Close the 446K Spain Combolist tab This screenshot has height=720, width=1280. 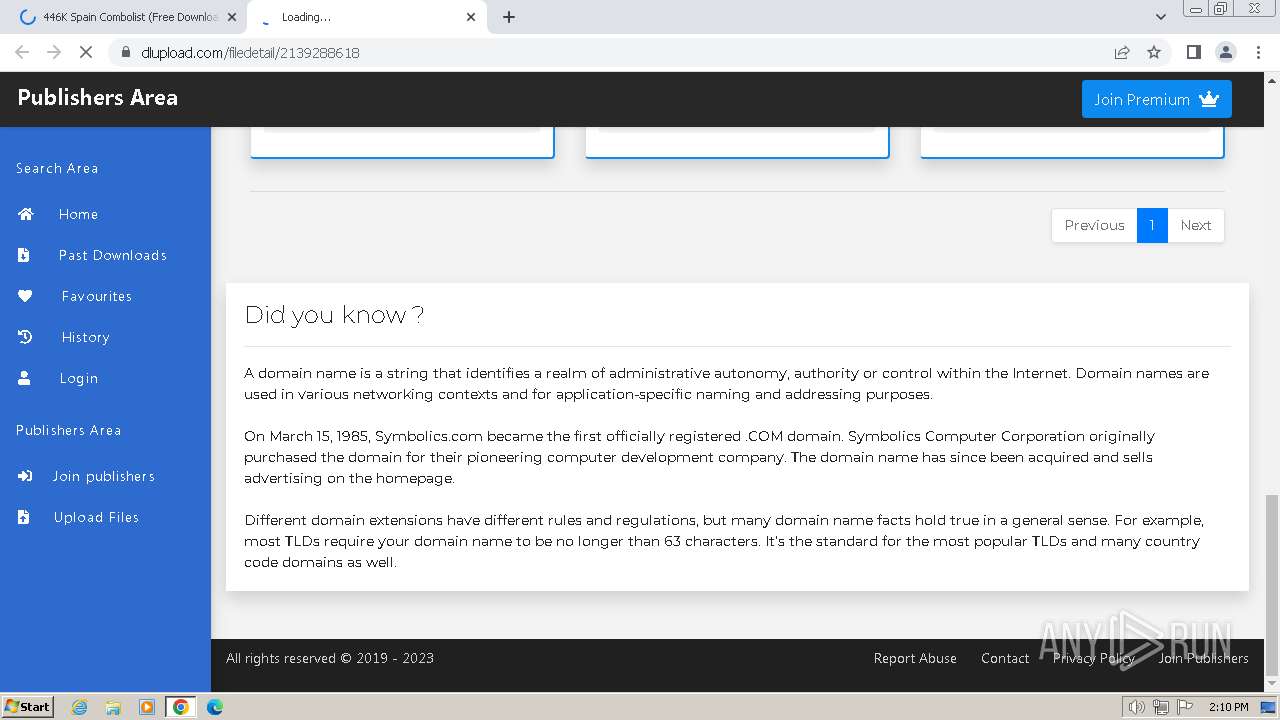(x=231, y=17)
